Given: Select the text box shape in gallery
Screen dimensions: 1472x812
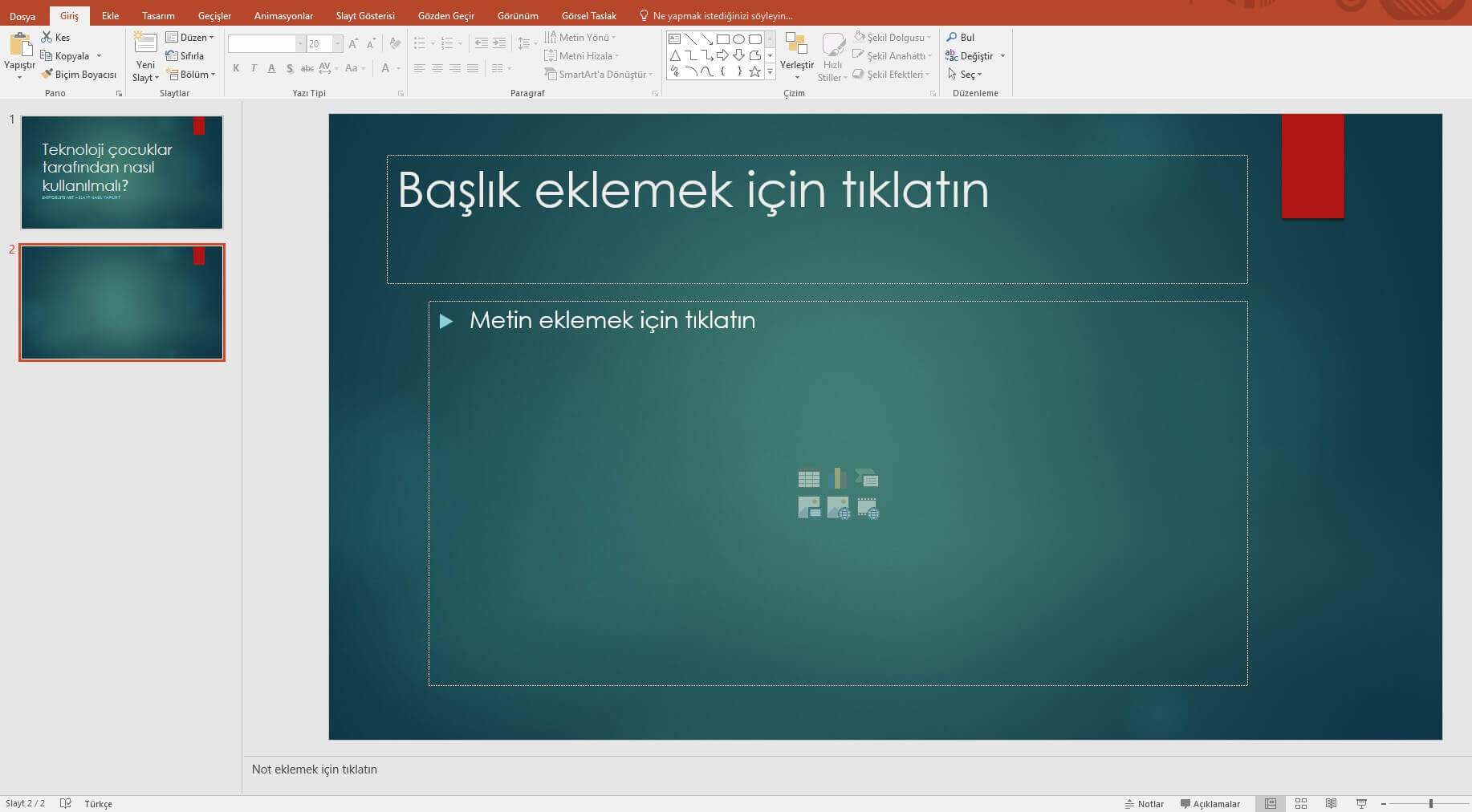Looking at the screenshot, I should pyautogui.click(x=675, y=39).
